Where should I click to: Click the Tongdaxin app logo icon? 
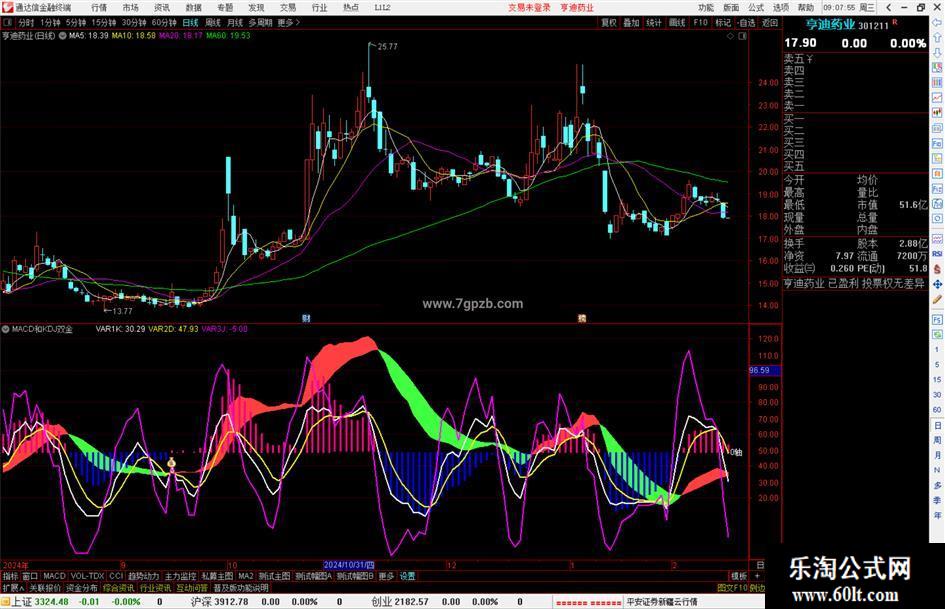click(7, 7)
